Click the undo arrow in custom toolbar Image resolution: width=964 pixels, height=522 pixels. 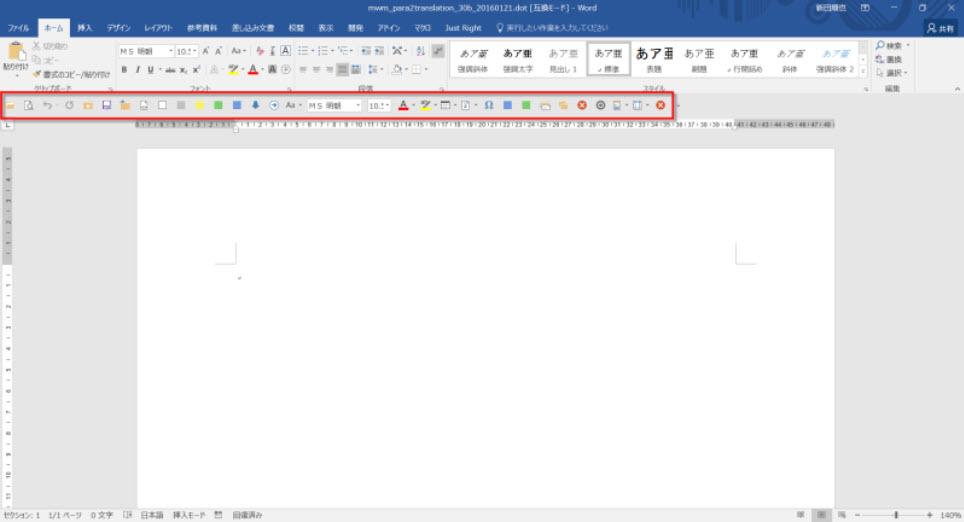tap(46, 105)
